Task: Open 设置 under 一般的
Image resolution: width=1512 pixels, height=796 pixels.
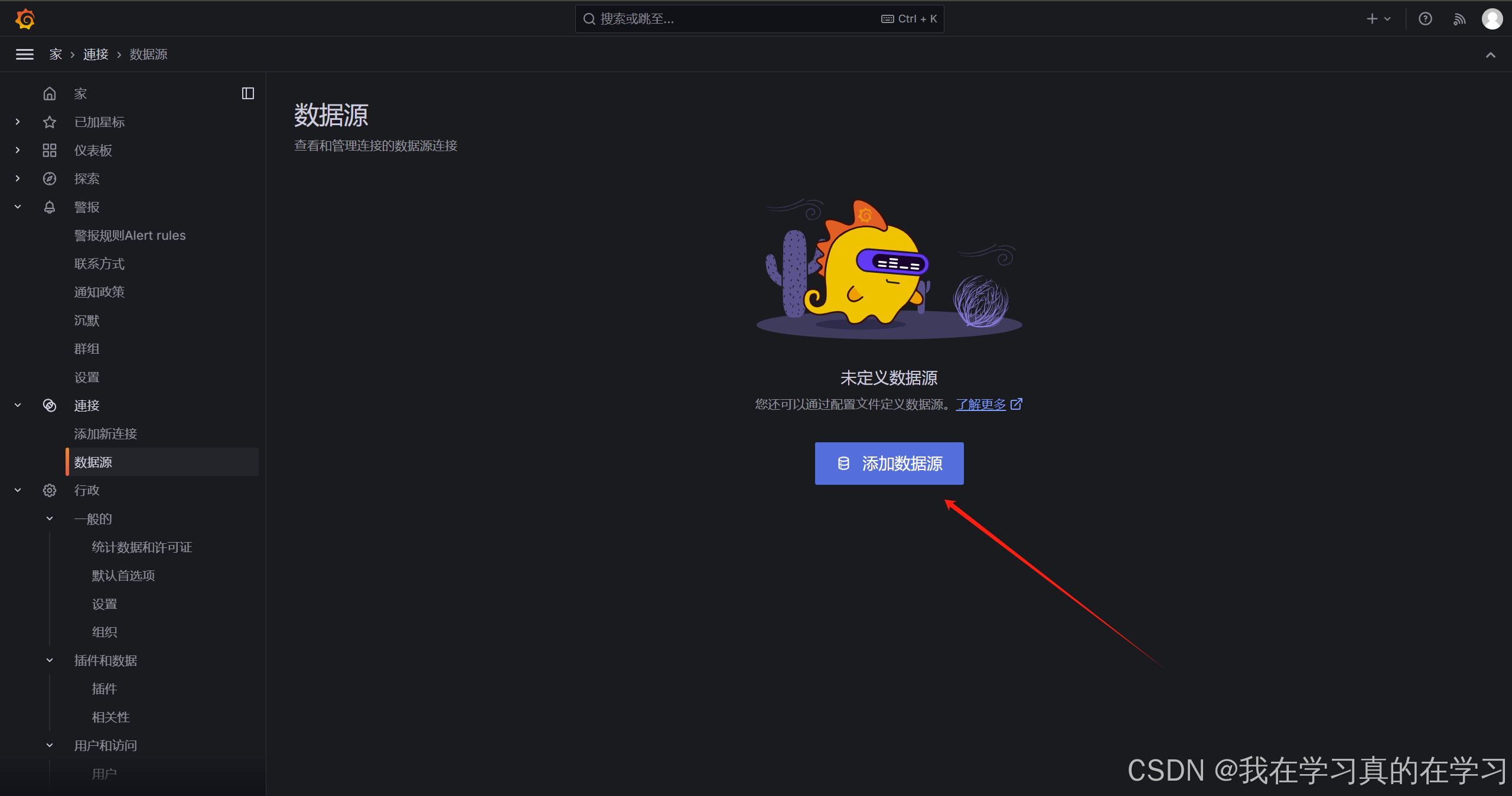Action: point(105,603)
